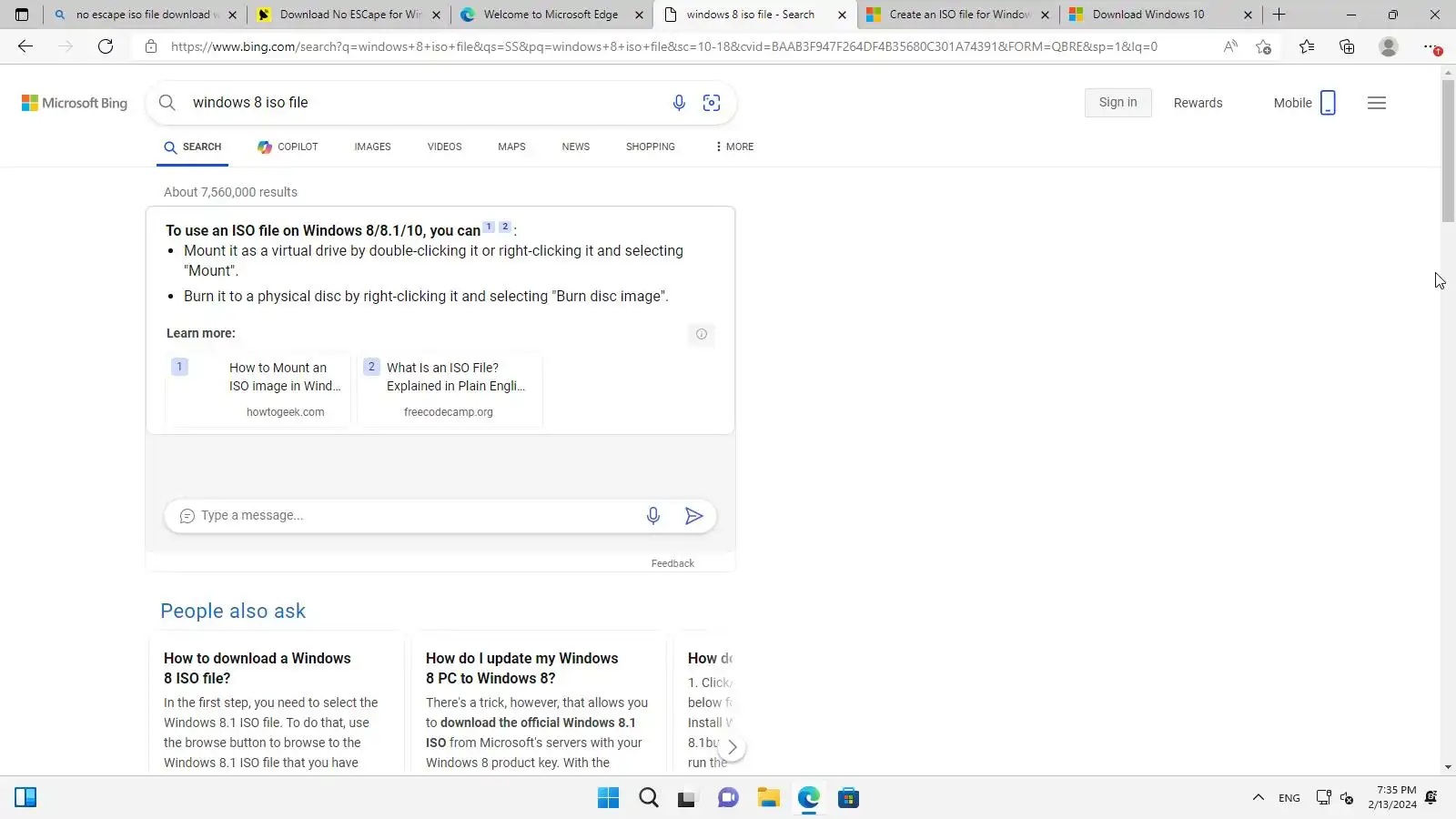Switch to the MAPS tab
The image size is (1456, 819).
pyautogui.click(x=512, y=147)
